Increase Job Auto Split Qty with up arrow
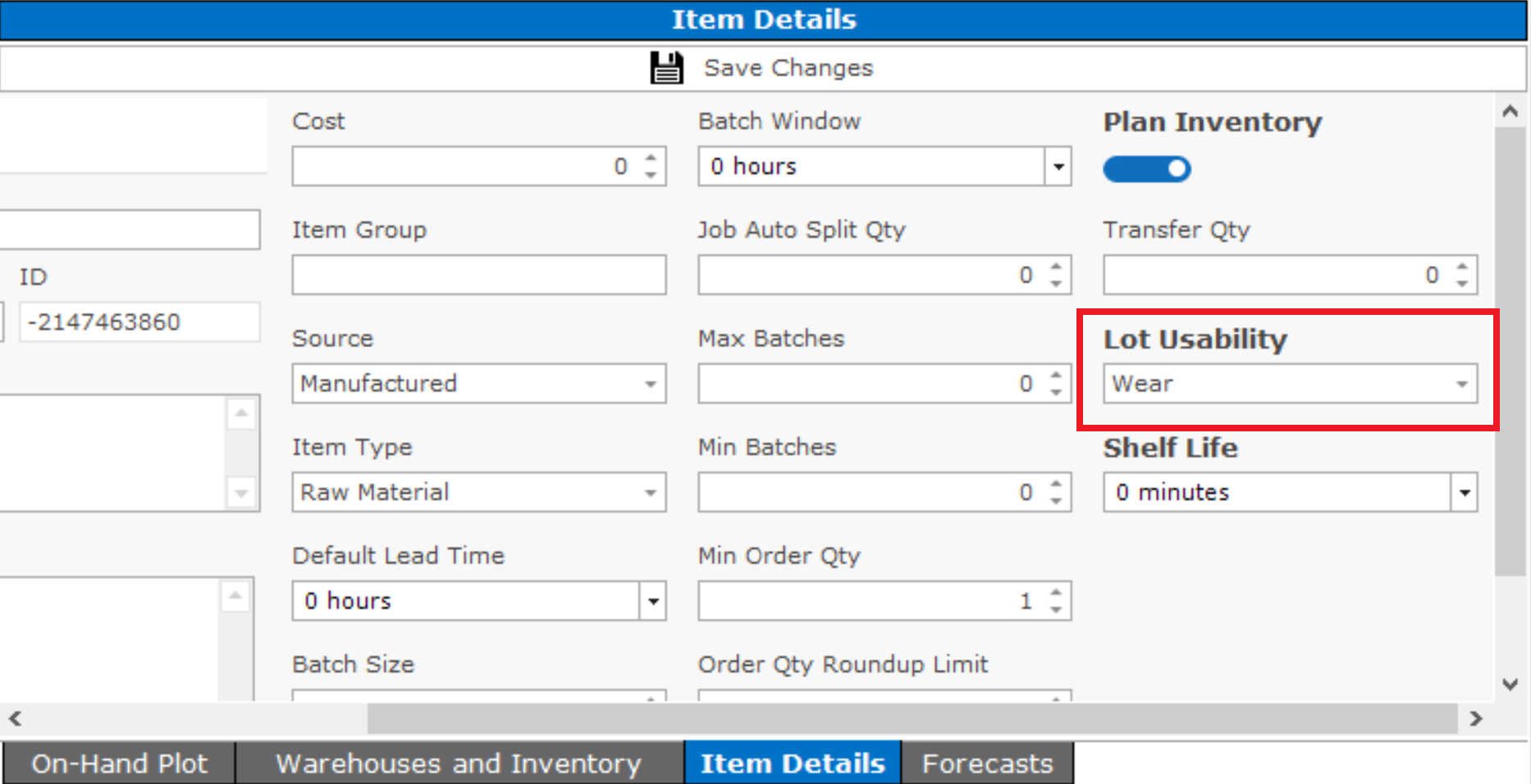 tap(1056, 267)
